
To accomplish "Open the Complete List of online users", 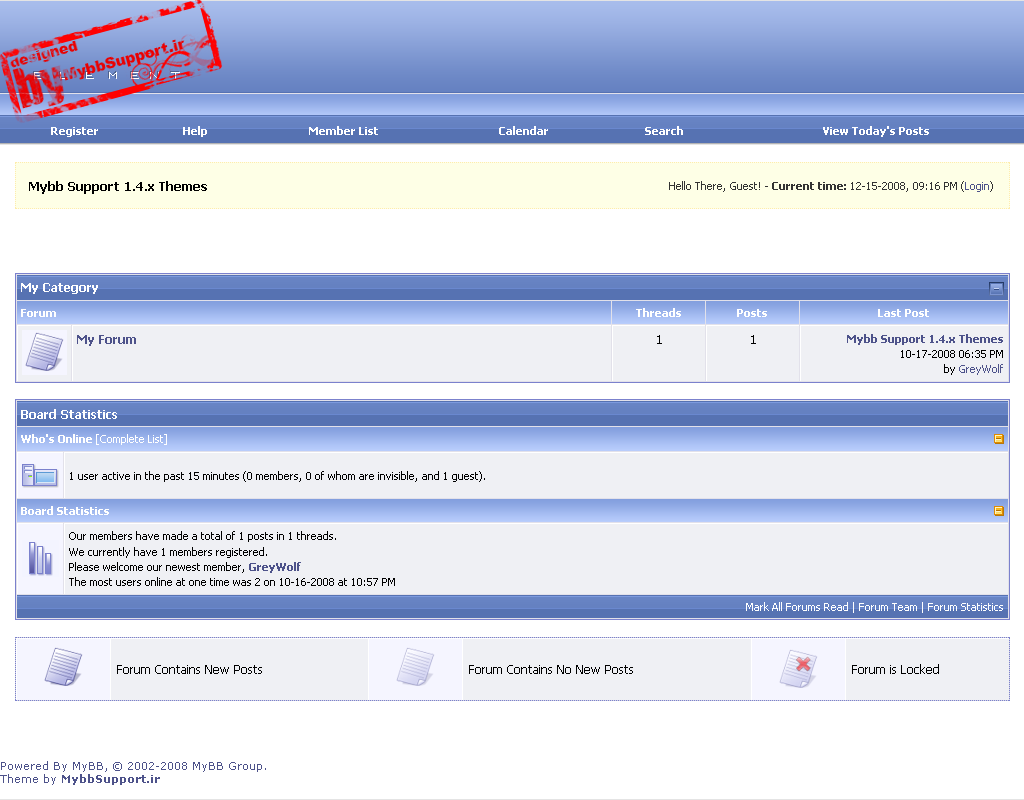I will (131, 439).
